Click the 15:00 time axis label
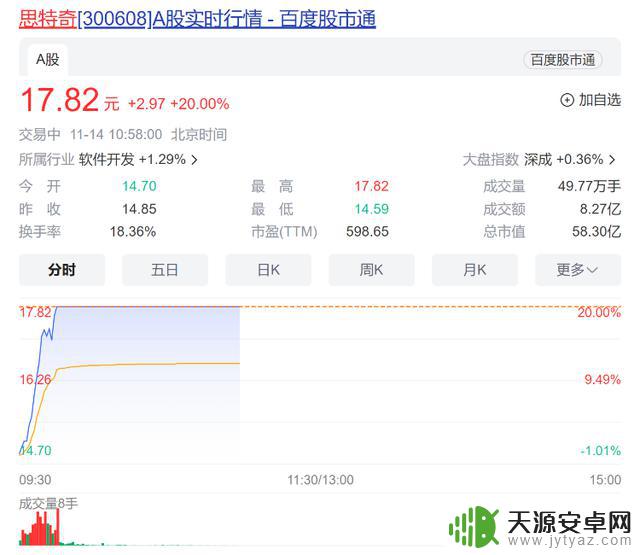Viewport: 640px width, 555px height. (x=605, y=480)
